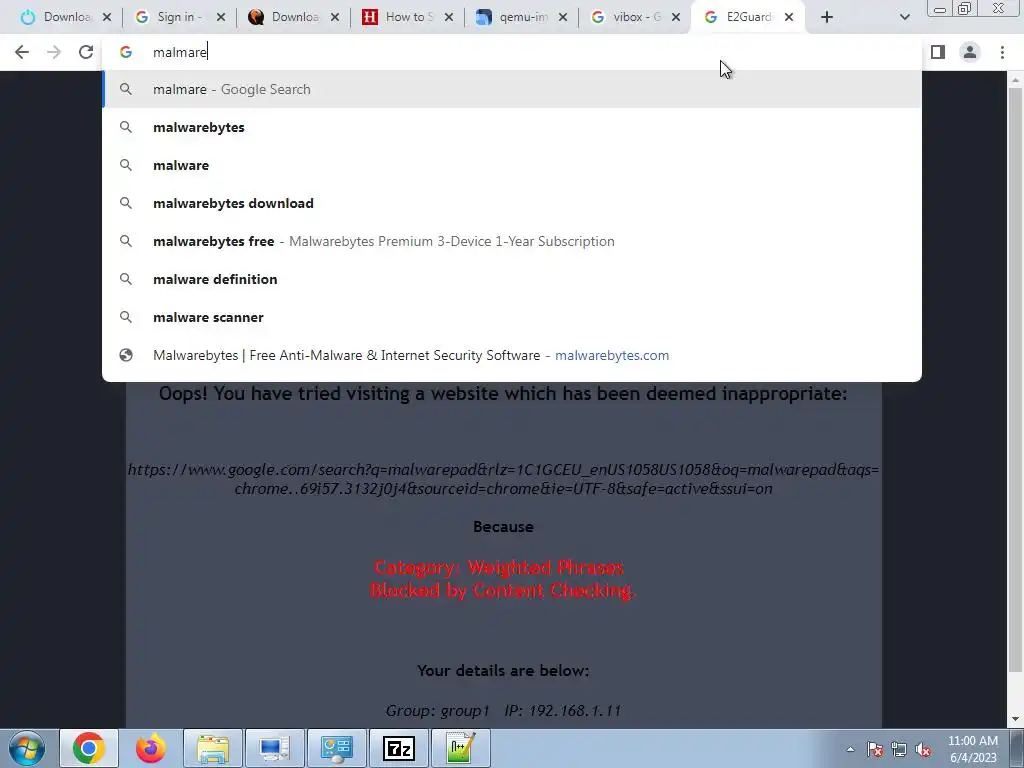The width and height of the screenshot is (1024, 768).
Task: Click the blocked google.com search URL text
Action: 503,479
